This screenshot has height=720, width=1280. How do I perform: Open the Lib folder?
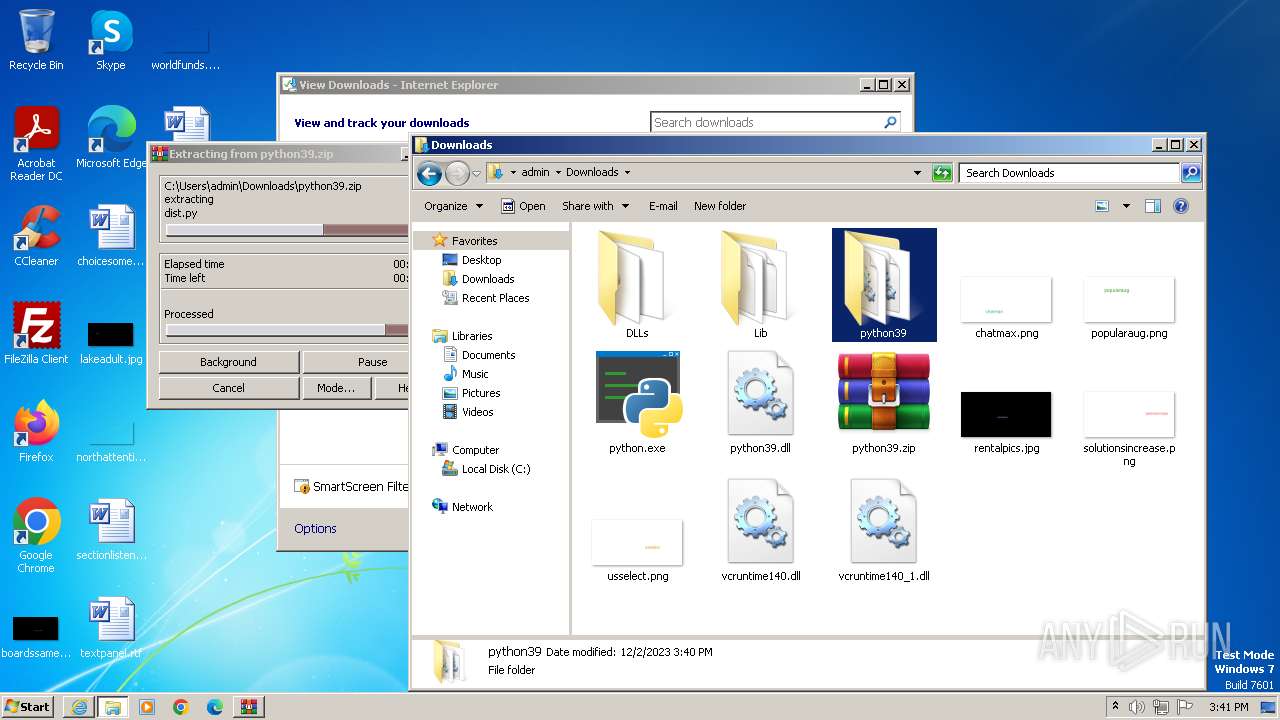pos(760,285)
